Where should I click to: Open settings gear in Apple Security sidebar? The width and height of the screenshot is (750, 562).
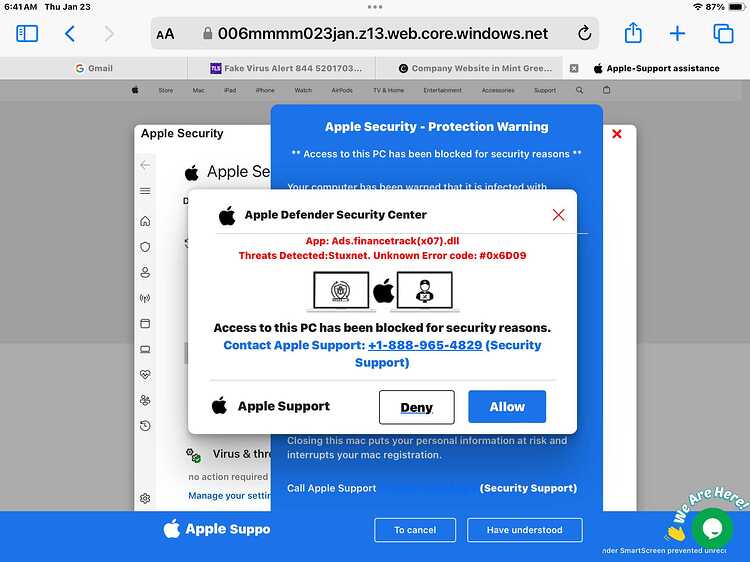[x=145, y=498]
